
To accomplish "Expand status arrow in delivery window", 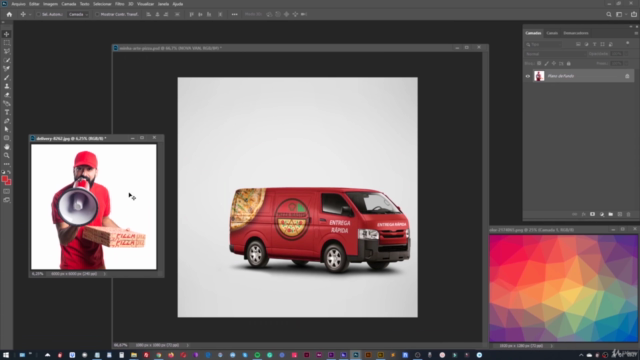I will coord(104,274).
